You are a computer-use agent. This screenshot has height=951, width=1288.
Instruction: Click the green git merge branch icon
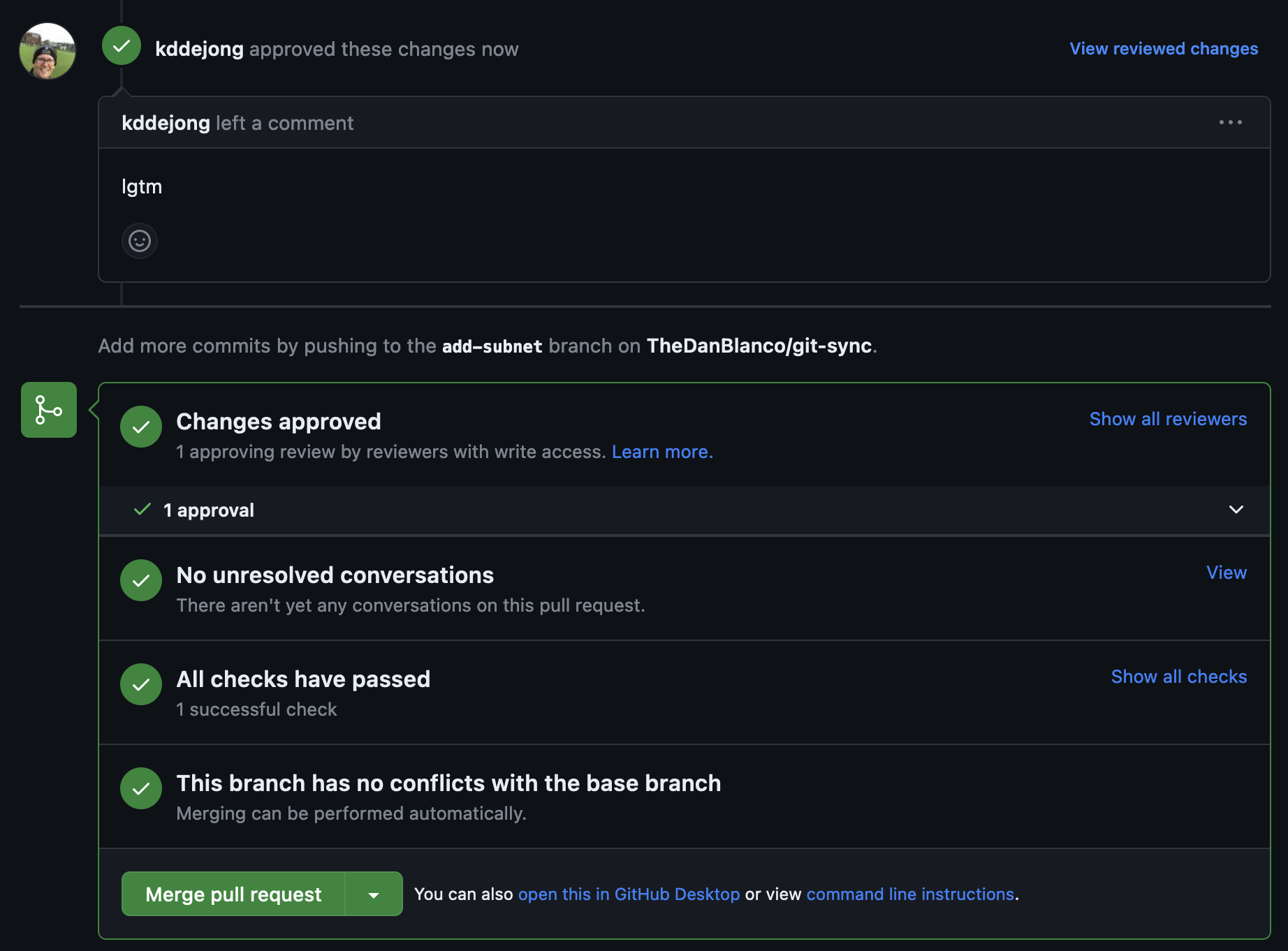[49, 410]
